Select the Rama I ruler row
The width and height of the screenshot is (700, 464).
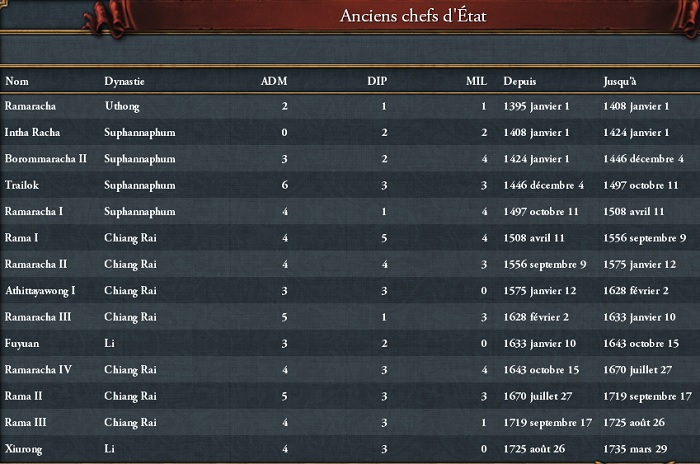tap(350, 238)
